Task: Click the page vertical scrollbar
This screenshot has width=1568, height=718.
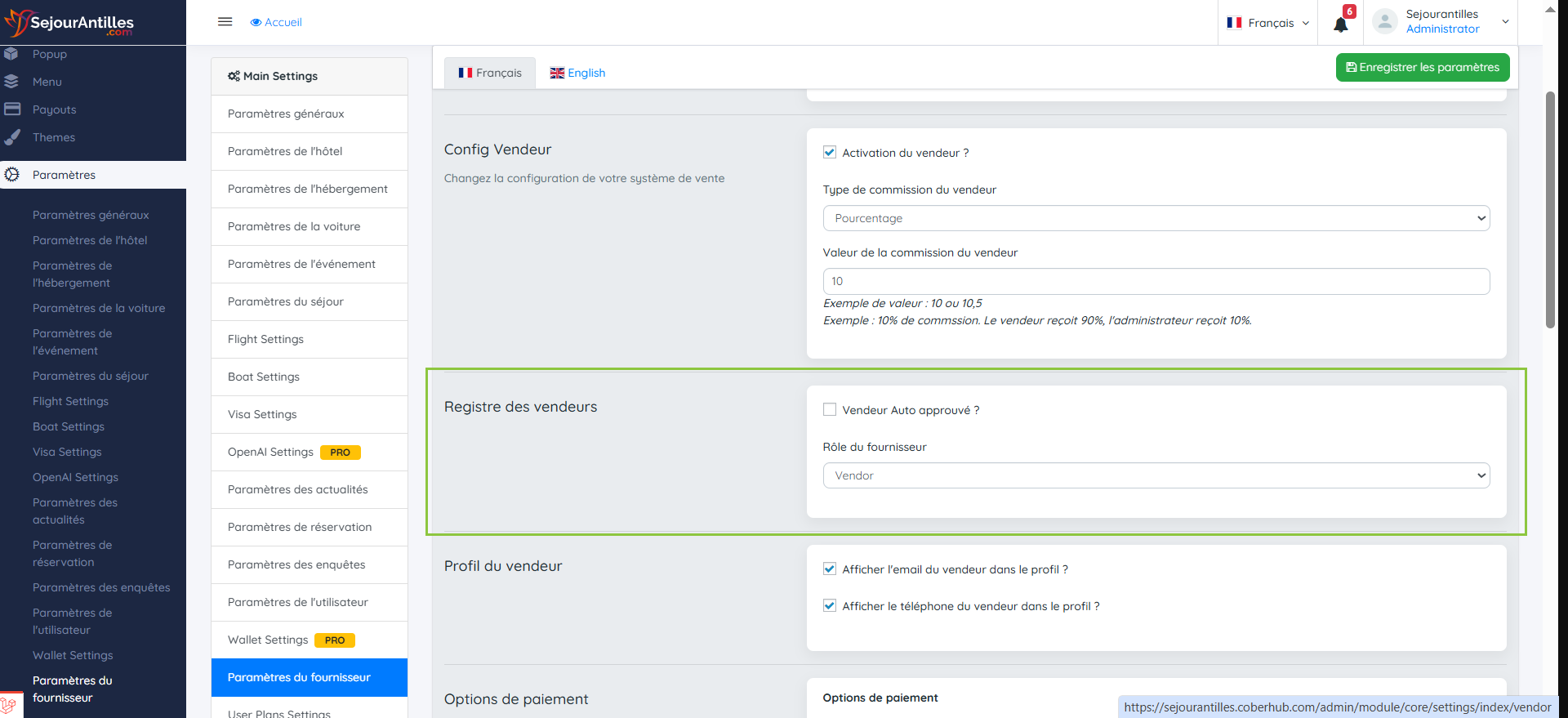Action: pyautogui.click(x=1550, y=211)
